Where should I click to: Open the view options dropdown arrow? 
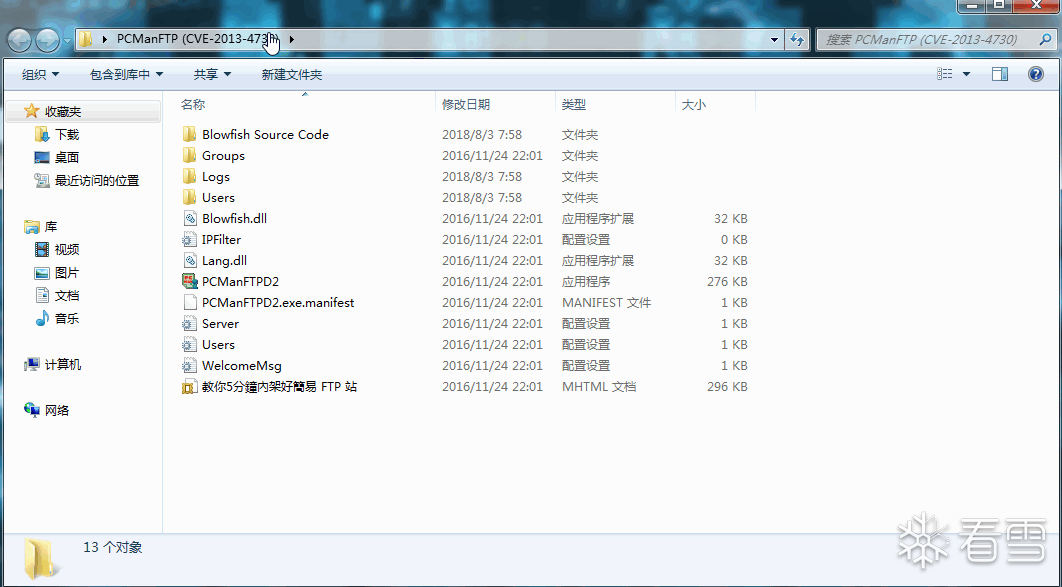[x=967, y=74]
